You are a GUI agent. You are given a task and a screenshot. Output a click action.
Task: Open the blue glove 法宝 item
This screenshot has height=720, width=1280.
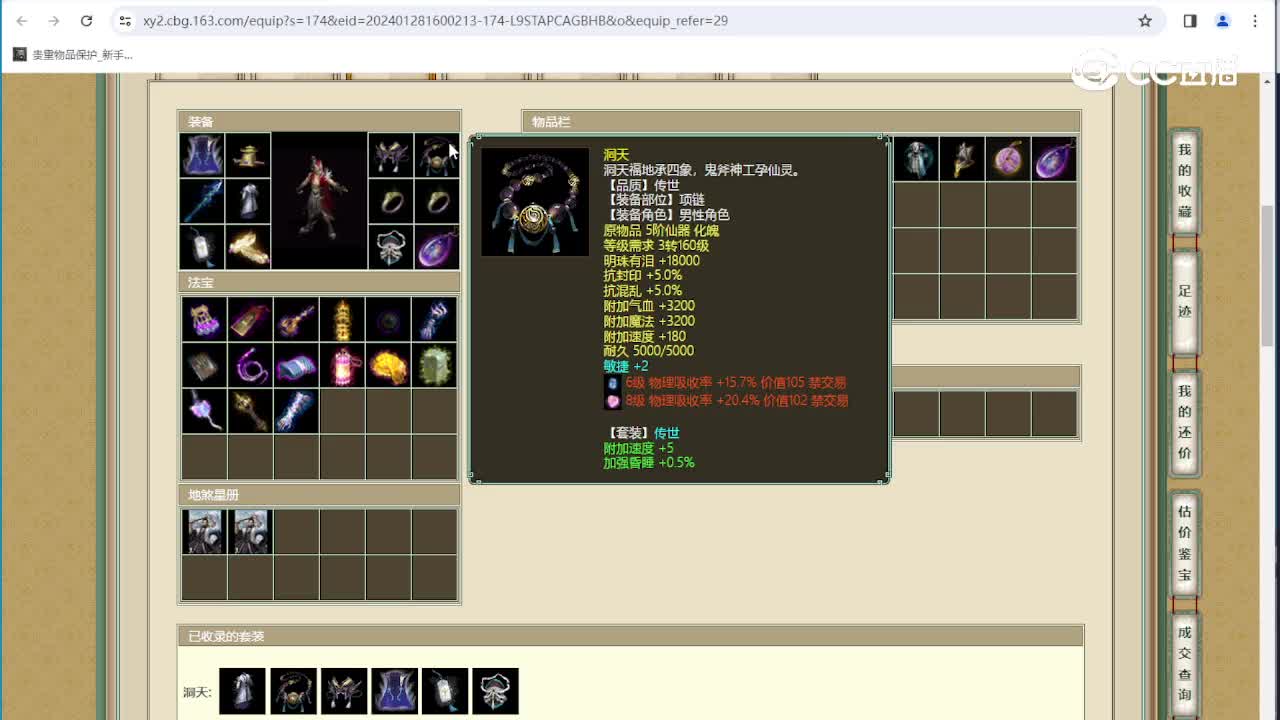(x=434, y=319)
